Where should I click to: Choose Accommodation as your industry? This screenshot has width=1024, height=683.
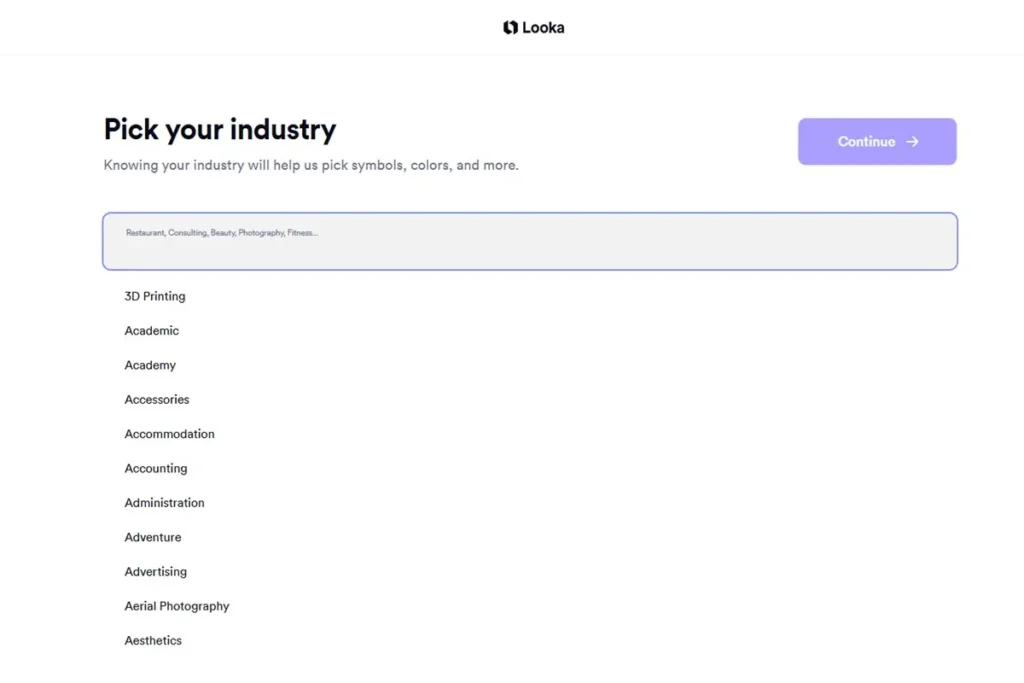click(x=170, y=434)
